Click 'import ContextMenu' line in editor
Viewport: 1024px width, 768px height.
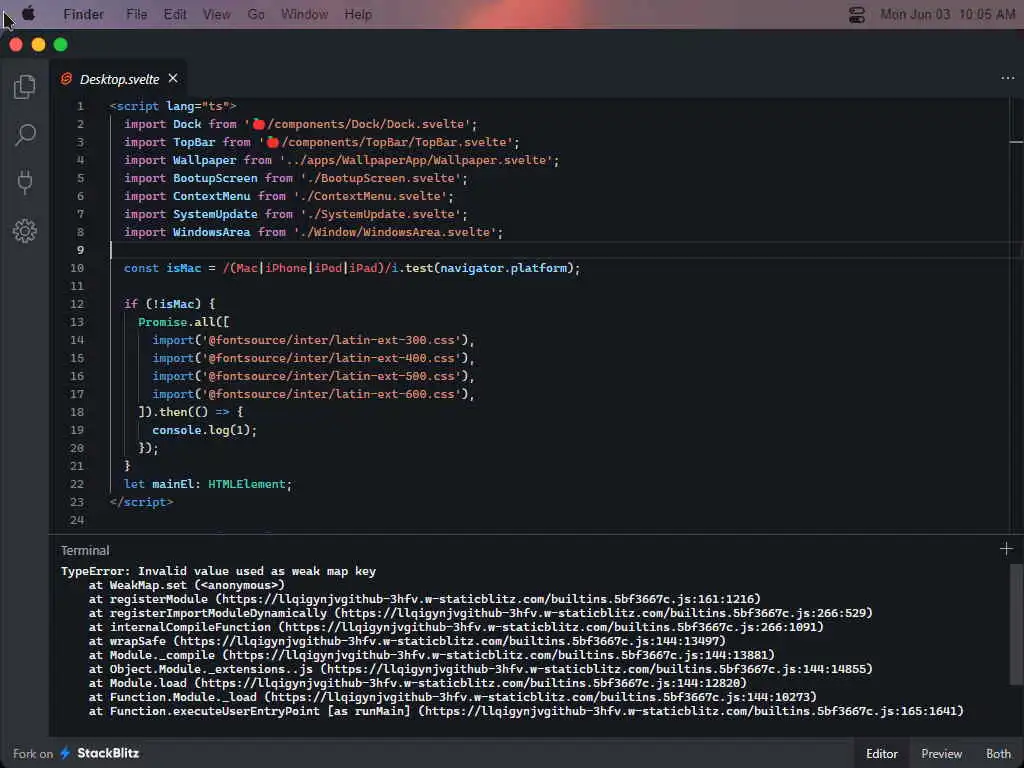(x=289, y=196)
